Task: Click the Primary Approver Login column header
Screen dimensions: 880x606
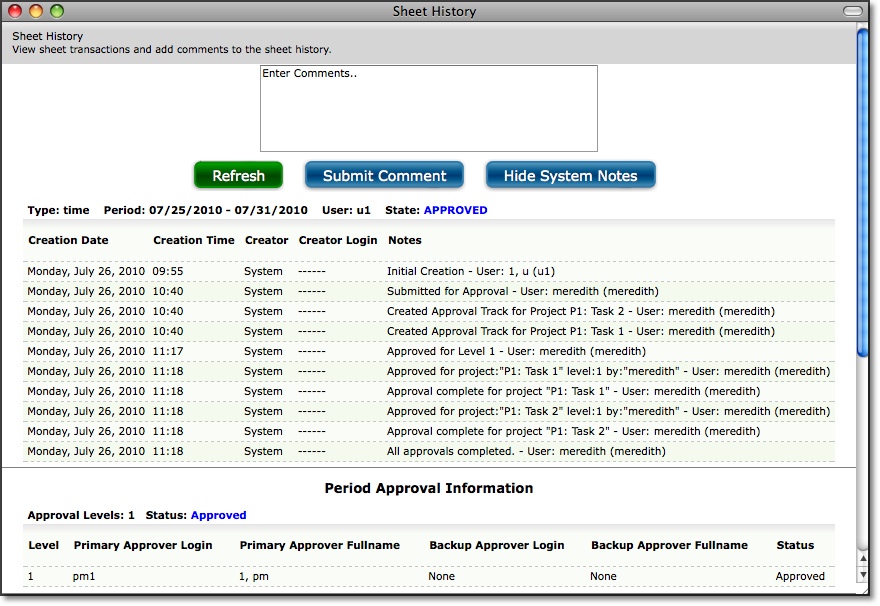Action: point(143,545)
